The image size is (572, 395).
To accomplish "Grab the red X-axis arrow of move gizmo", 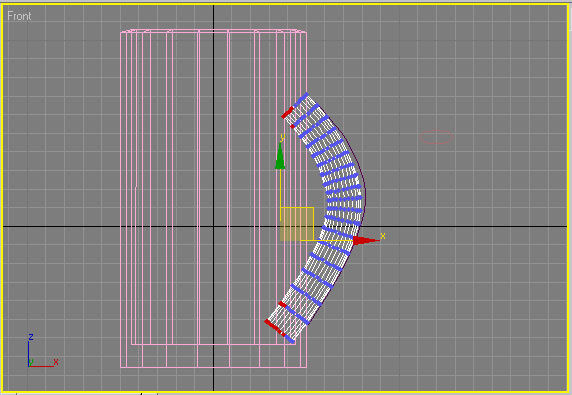I will point(366,240).
